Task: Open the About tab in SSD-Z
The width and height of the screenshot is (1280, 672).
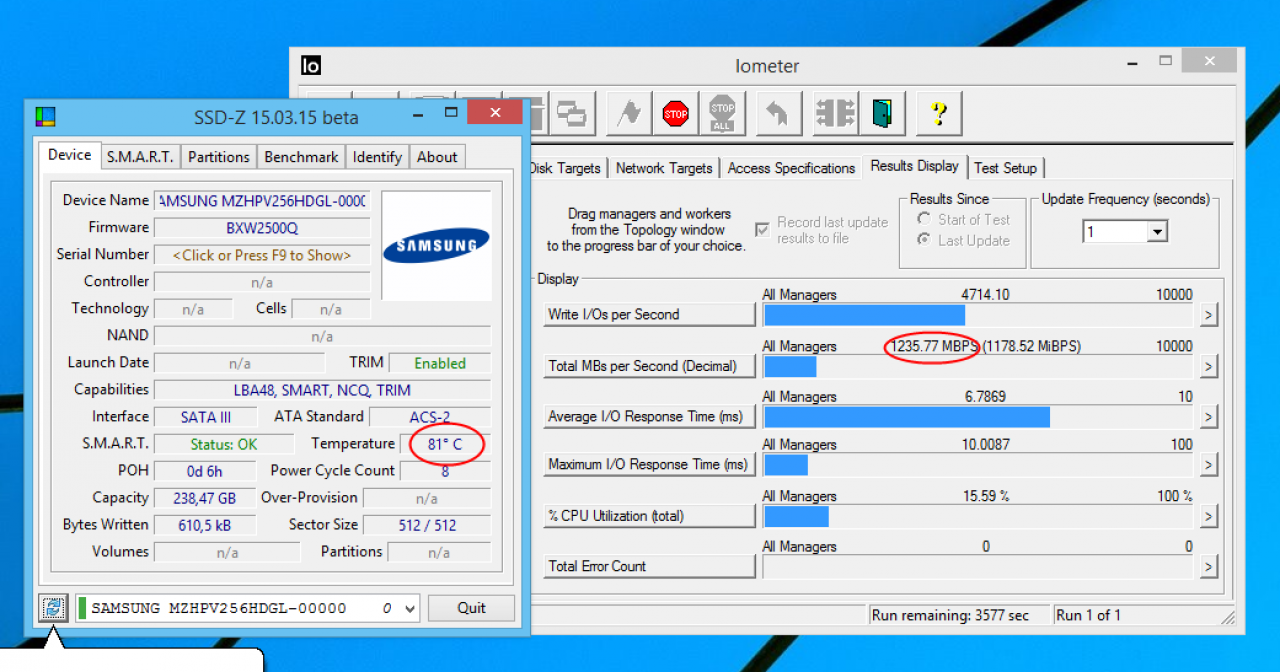Action: pos(437,157)
